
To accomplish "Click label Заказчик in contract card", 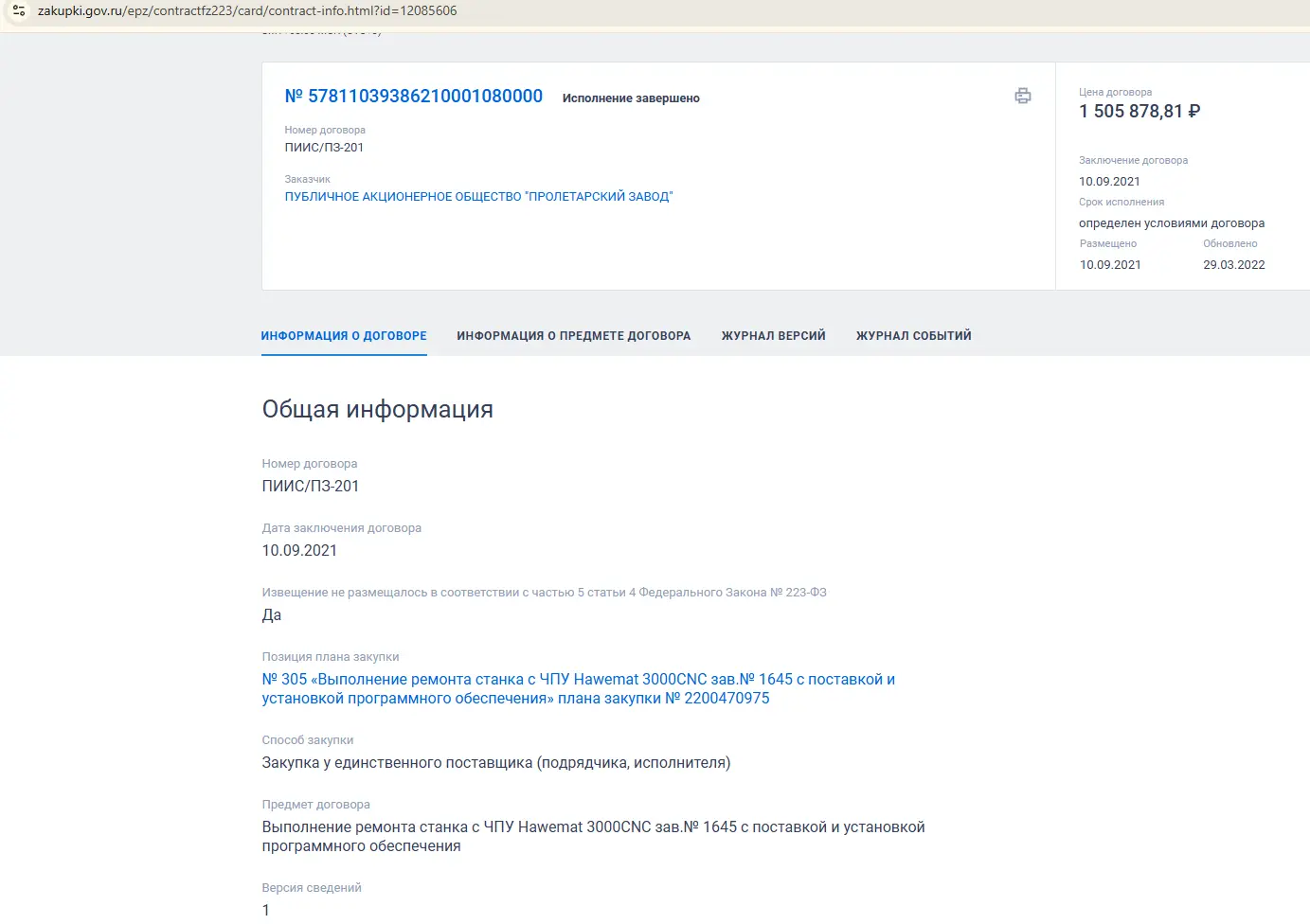I will 308,179.
